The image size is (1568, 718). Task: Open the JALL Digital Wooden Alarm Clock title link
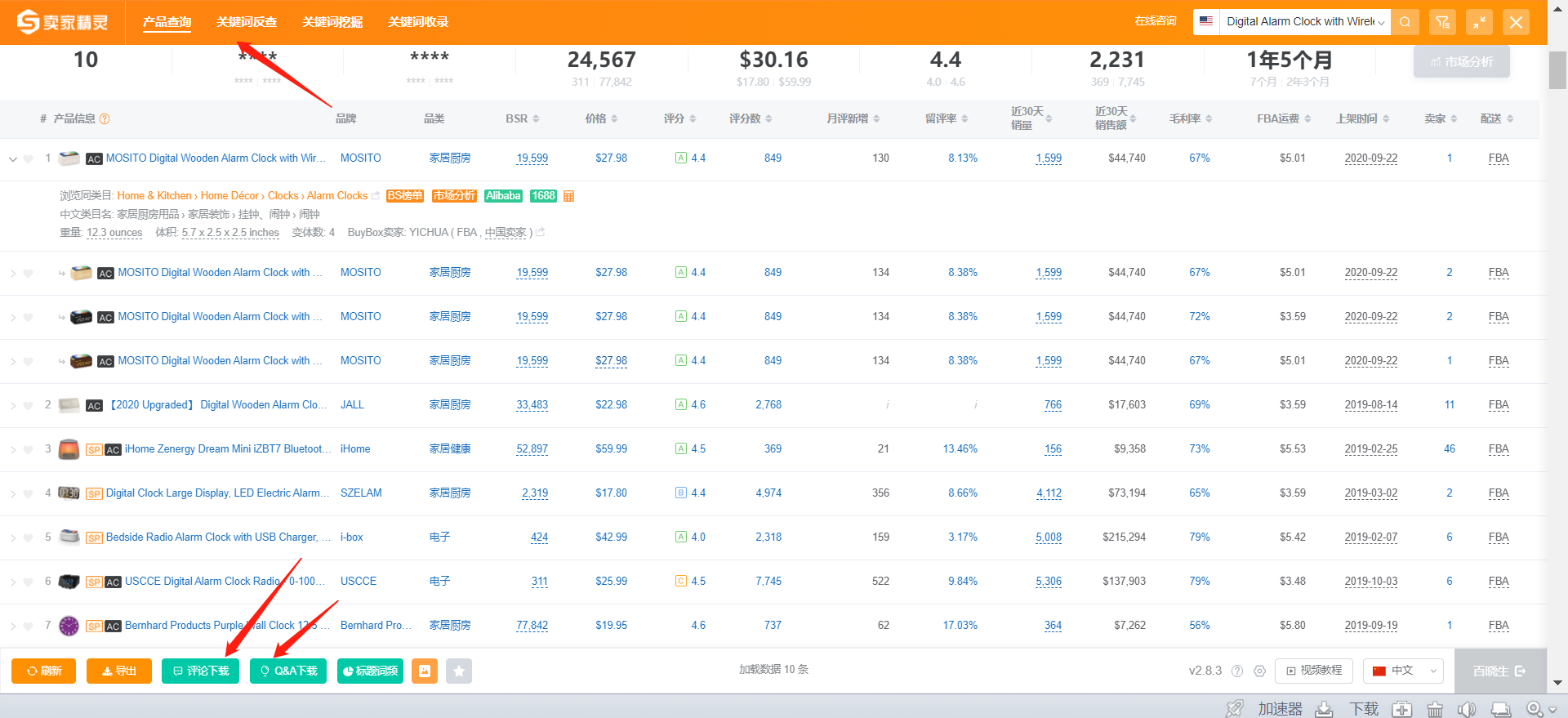coord(219,405)
